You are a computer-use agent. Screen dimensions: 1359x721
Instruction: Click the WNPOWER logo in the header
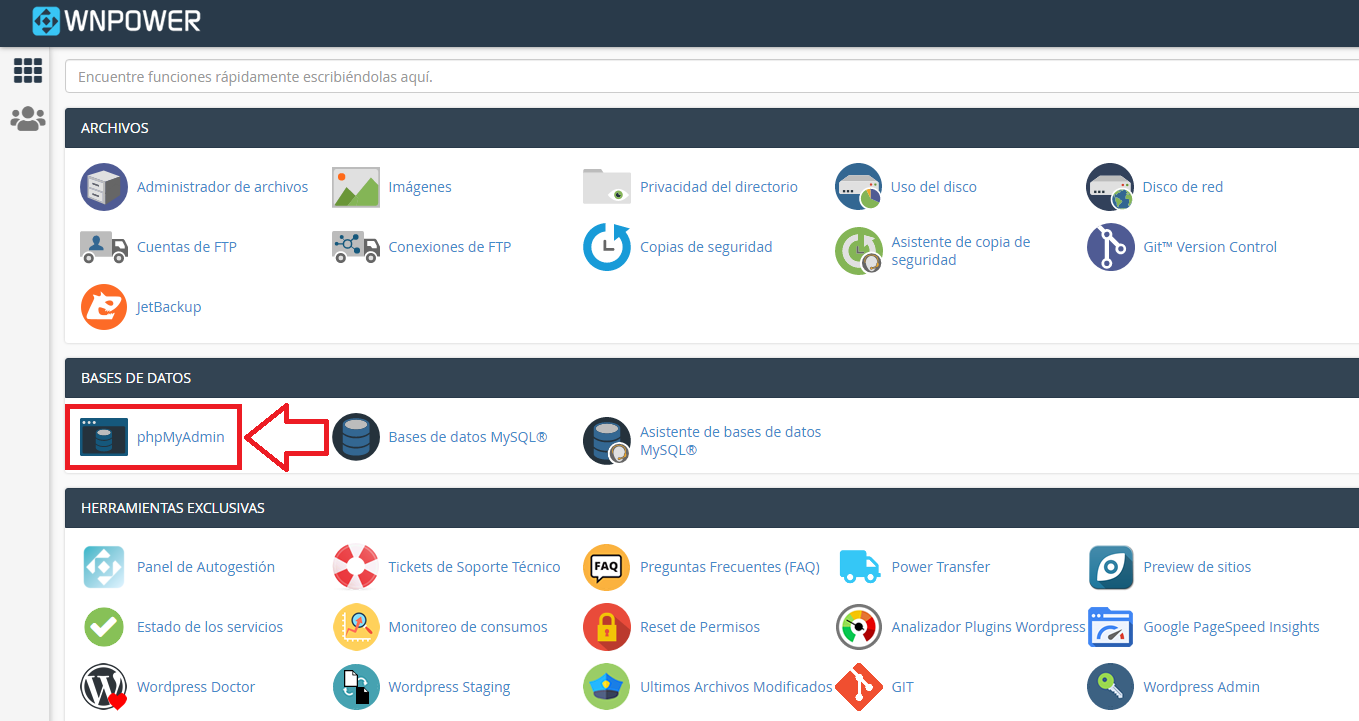tap(116, 20)
